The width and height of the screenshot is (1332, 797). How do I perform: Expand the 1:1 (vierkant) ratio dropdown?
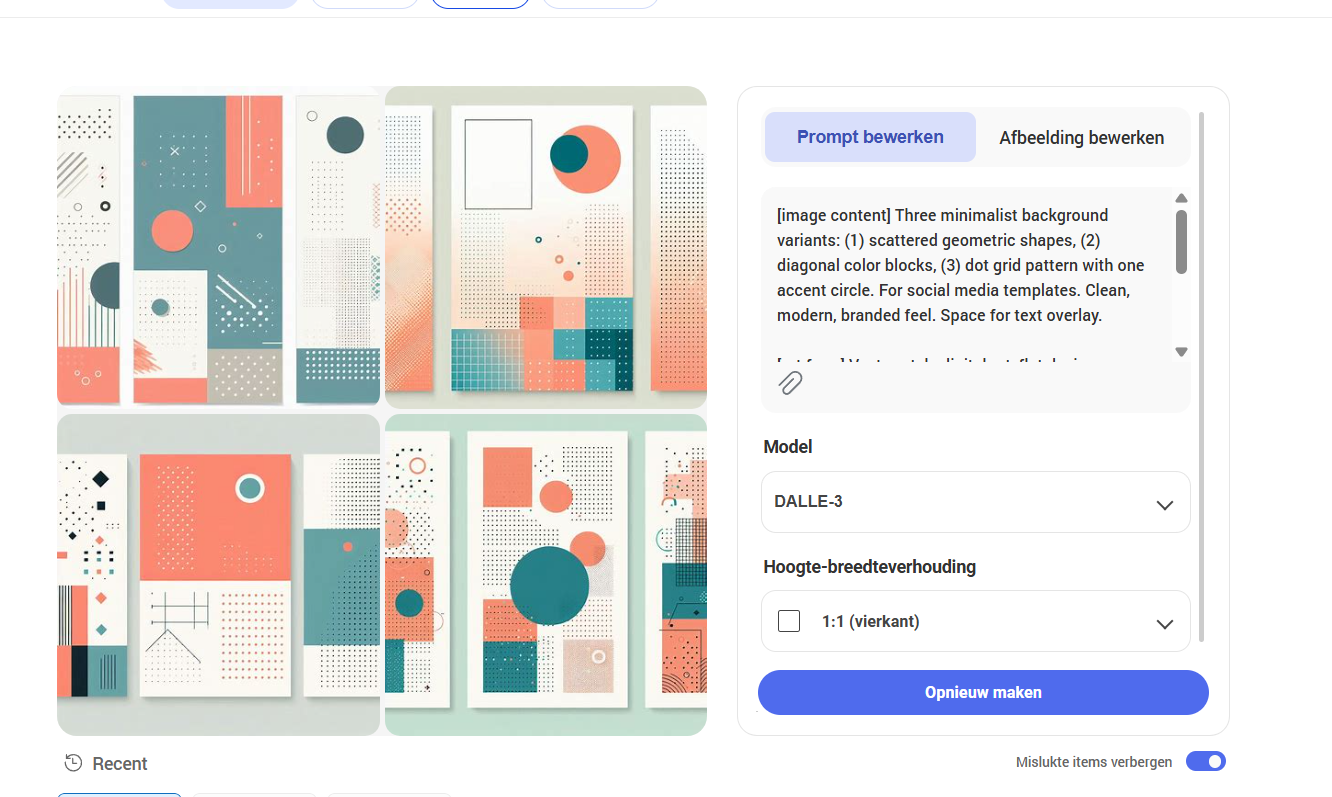pos(975,621)
